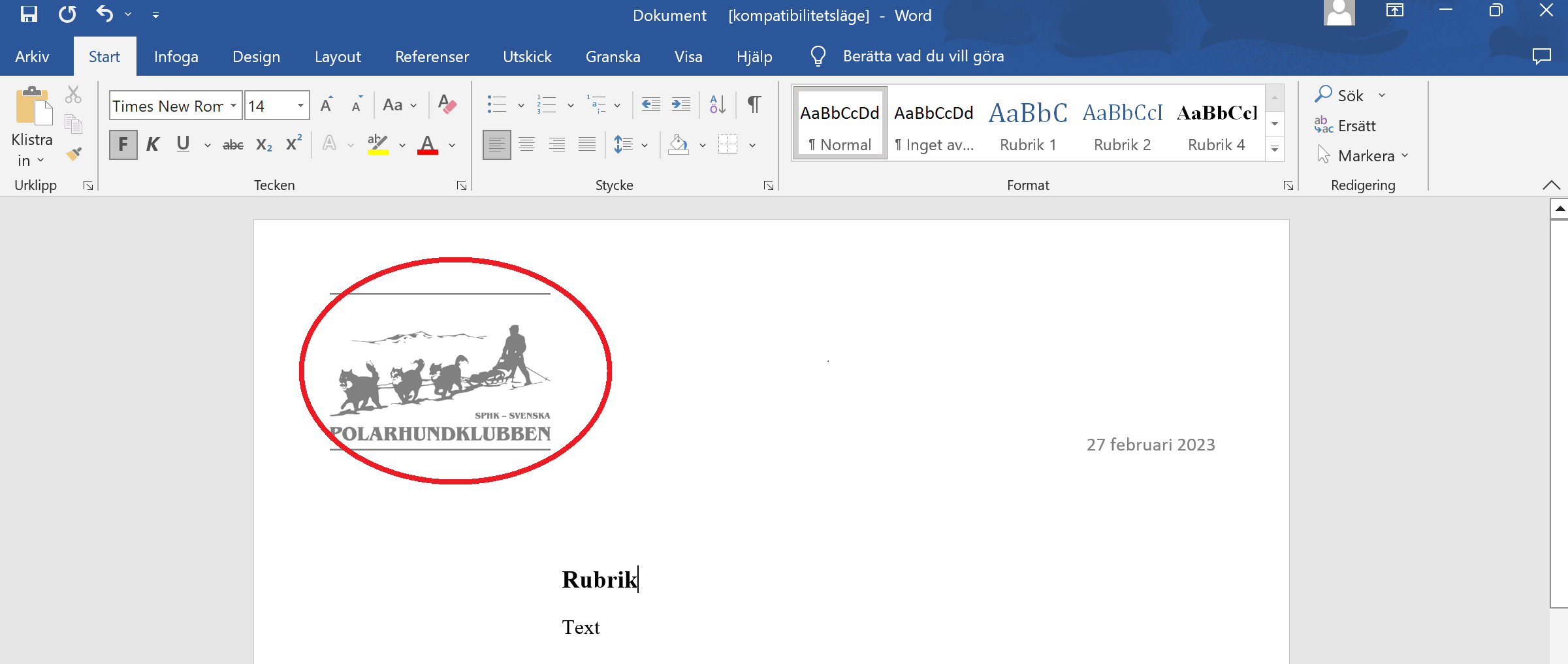Toggle strikethrough abc button

tap(233, 145)
